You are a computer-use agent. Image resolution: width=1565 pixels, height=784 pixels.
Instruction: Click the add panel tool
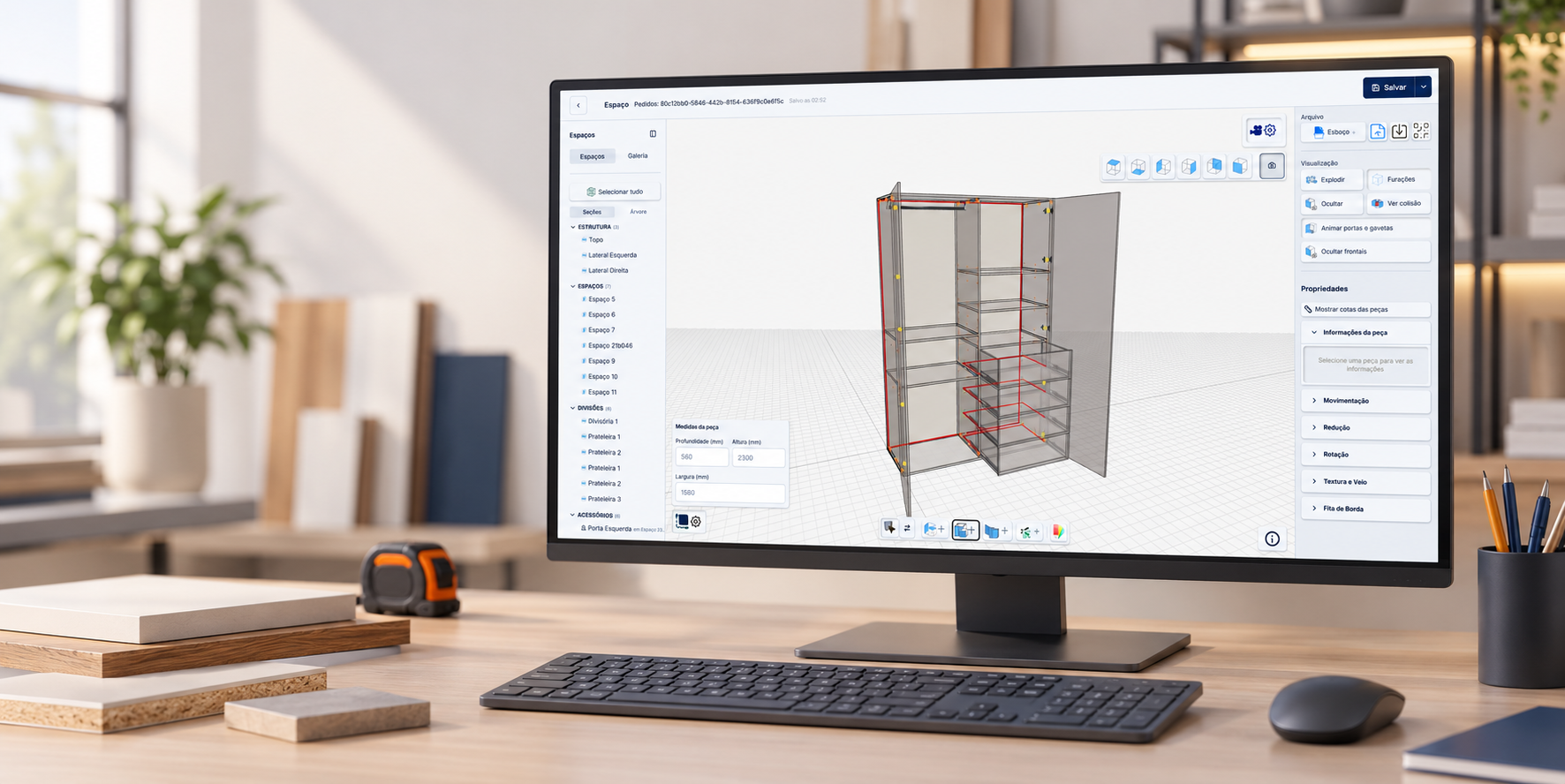point(996,531)
